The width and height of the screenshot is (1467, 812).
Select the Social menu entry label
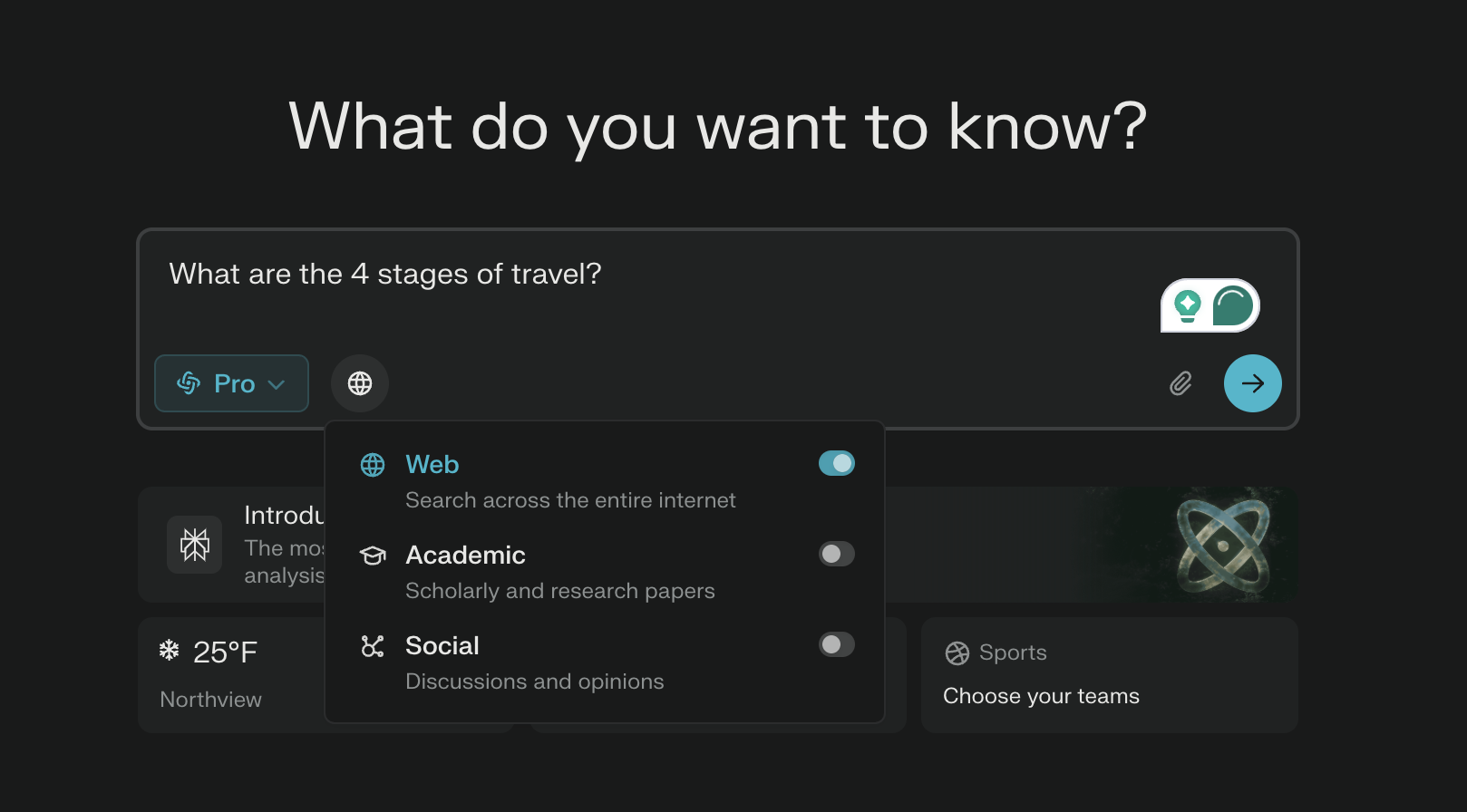442,645
